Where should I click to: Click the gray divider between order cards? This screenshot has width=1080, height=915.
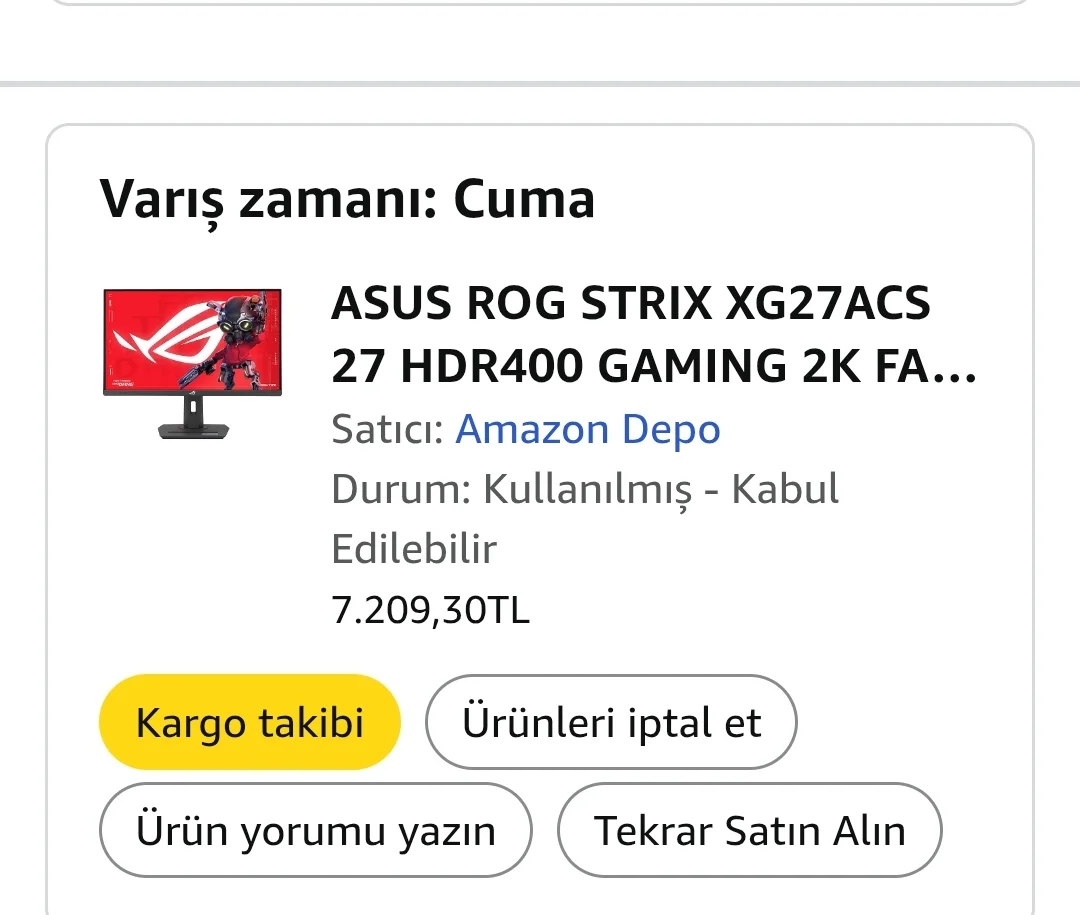click(540, 84)
